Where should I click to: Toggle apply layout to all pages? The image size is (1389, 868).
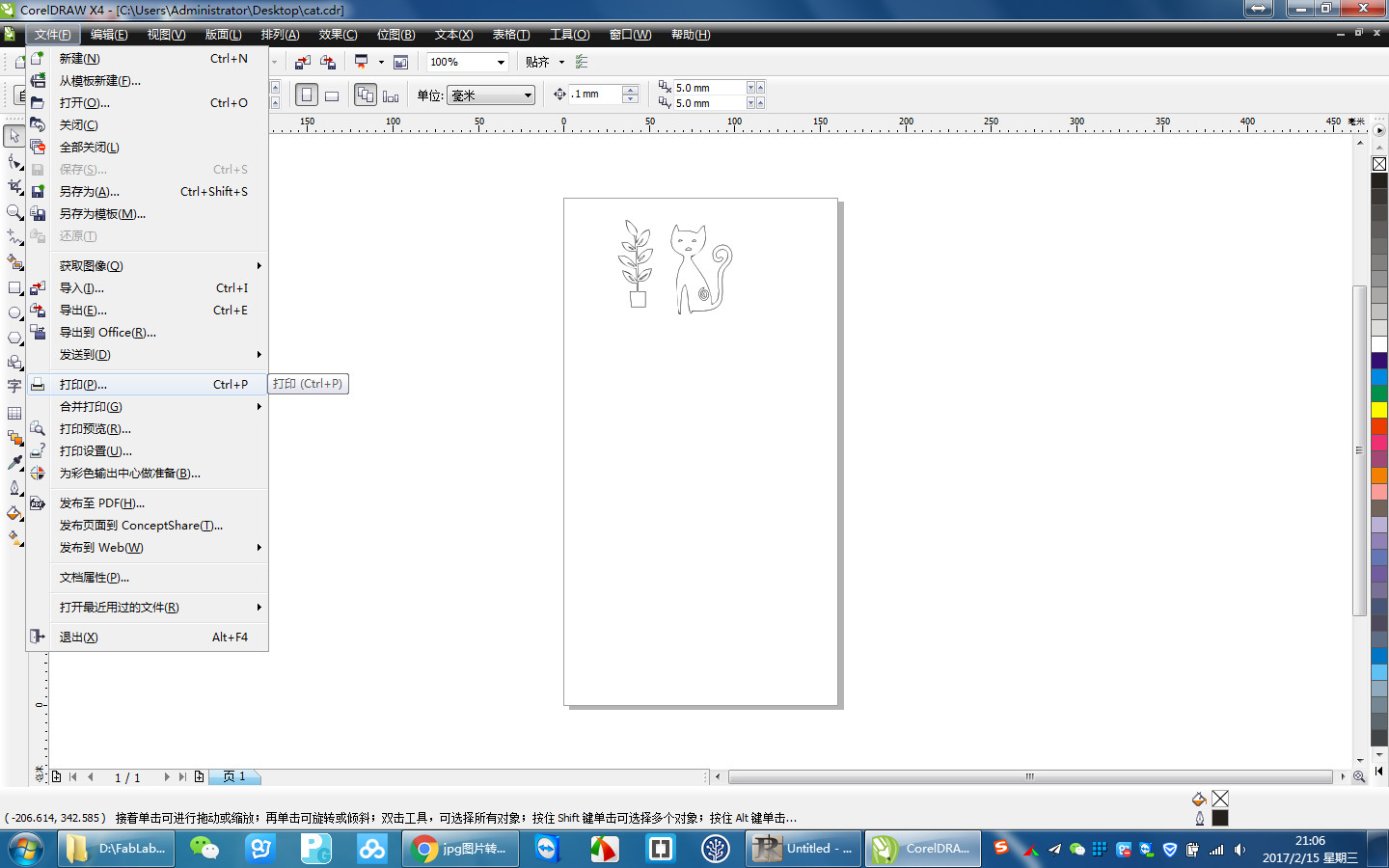click(366, 95)
